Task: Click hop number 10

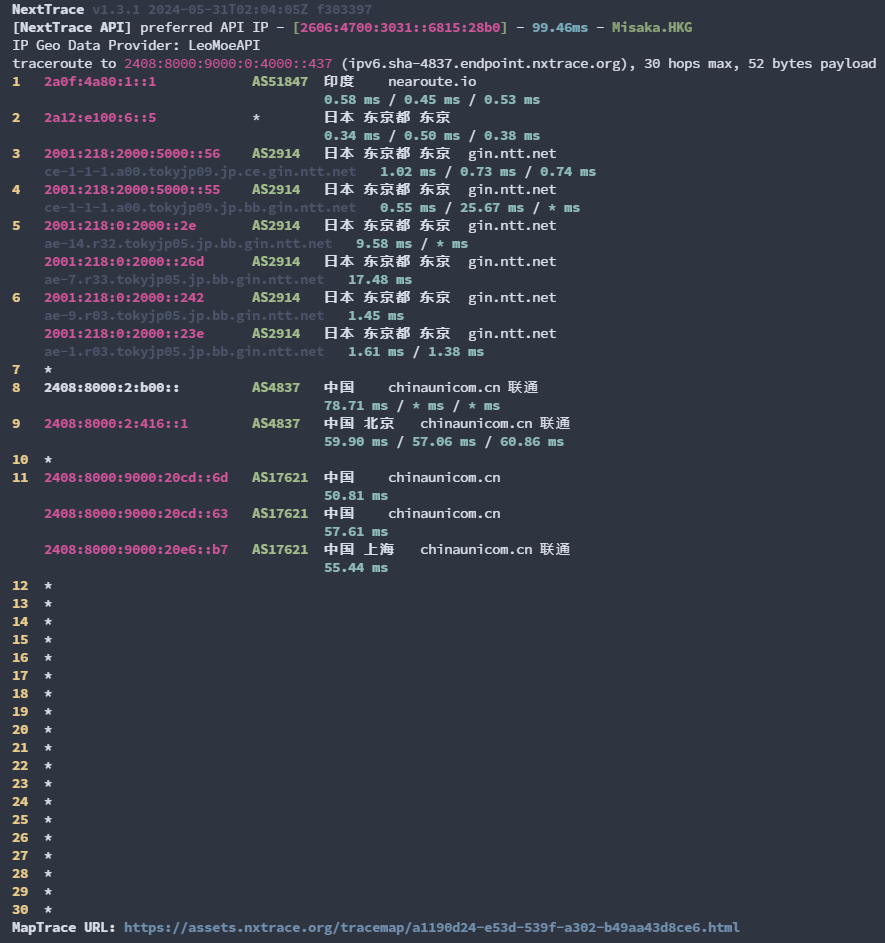Action: click(20, 460)
